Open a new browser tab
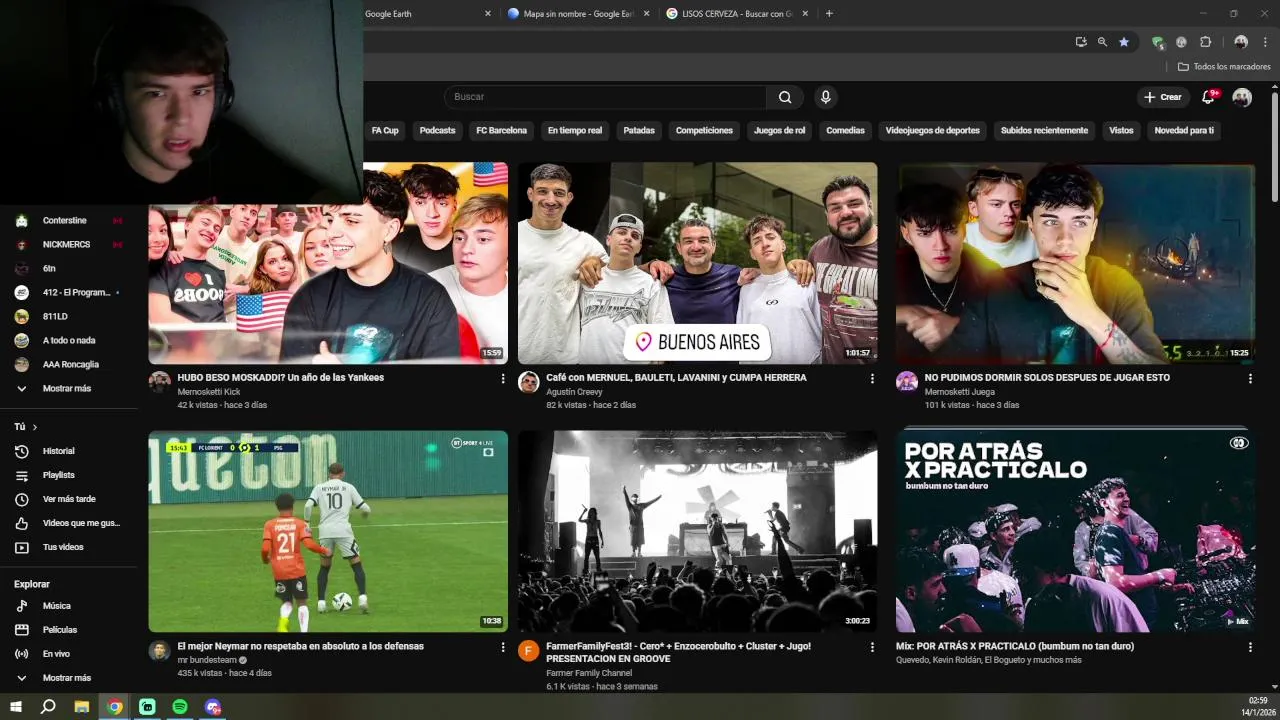The width and height of the screenshot is (1280, 720). [829, 14]
